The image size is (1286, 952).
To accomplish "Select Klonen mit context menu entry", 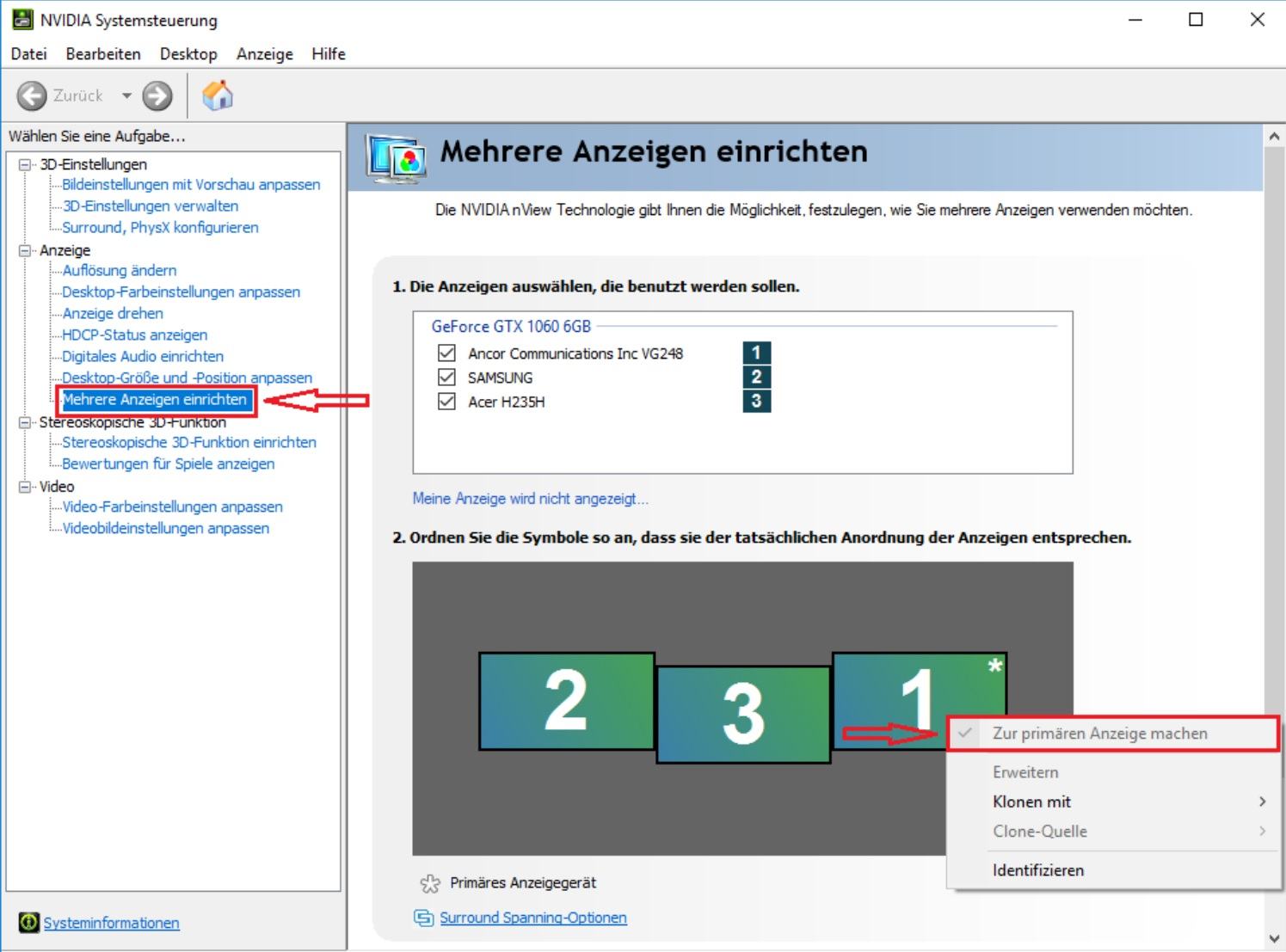I will (x=1113, y=802).
